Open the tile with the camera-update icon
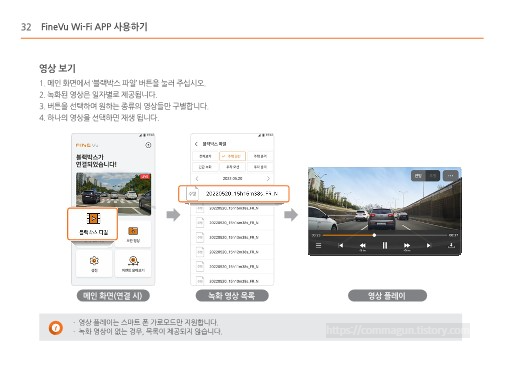 [133, 263]
